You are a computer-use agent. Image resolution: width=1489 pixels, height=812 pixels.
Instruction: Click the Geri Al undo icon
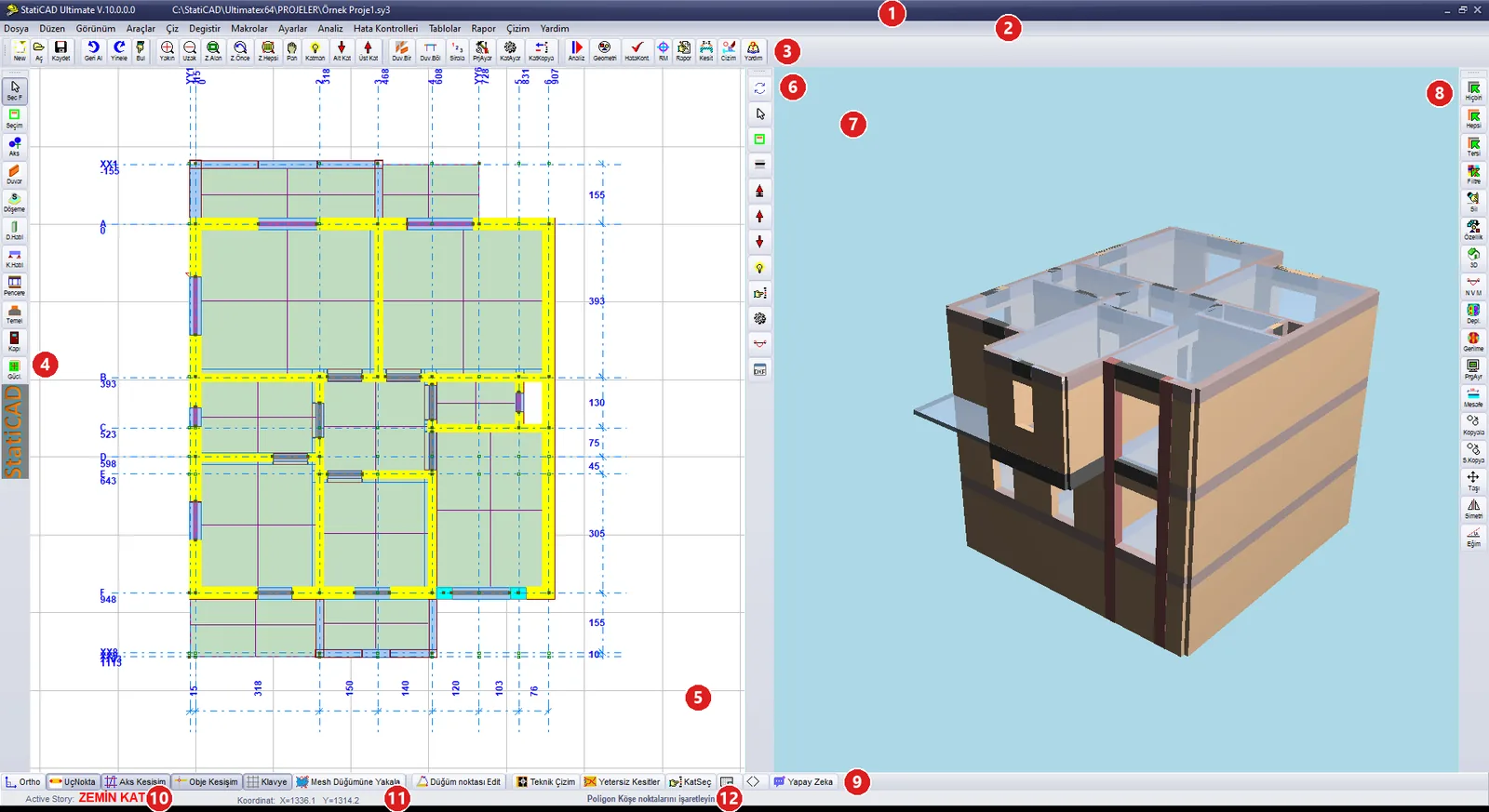[93, 50]
